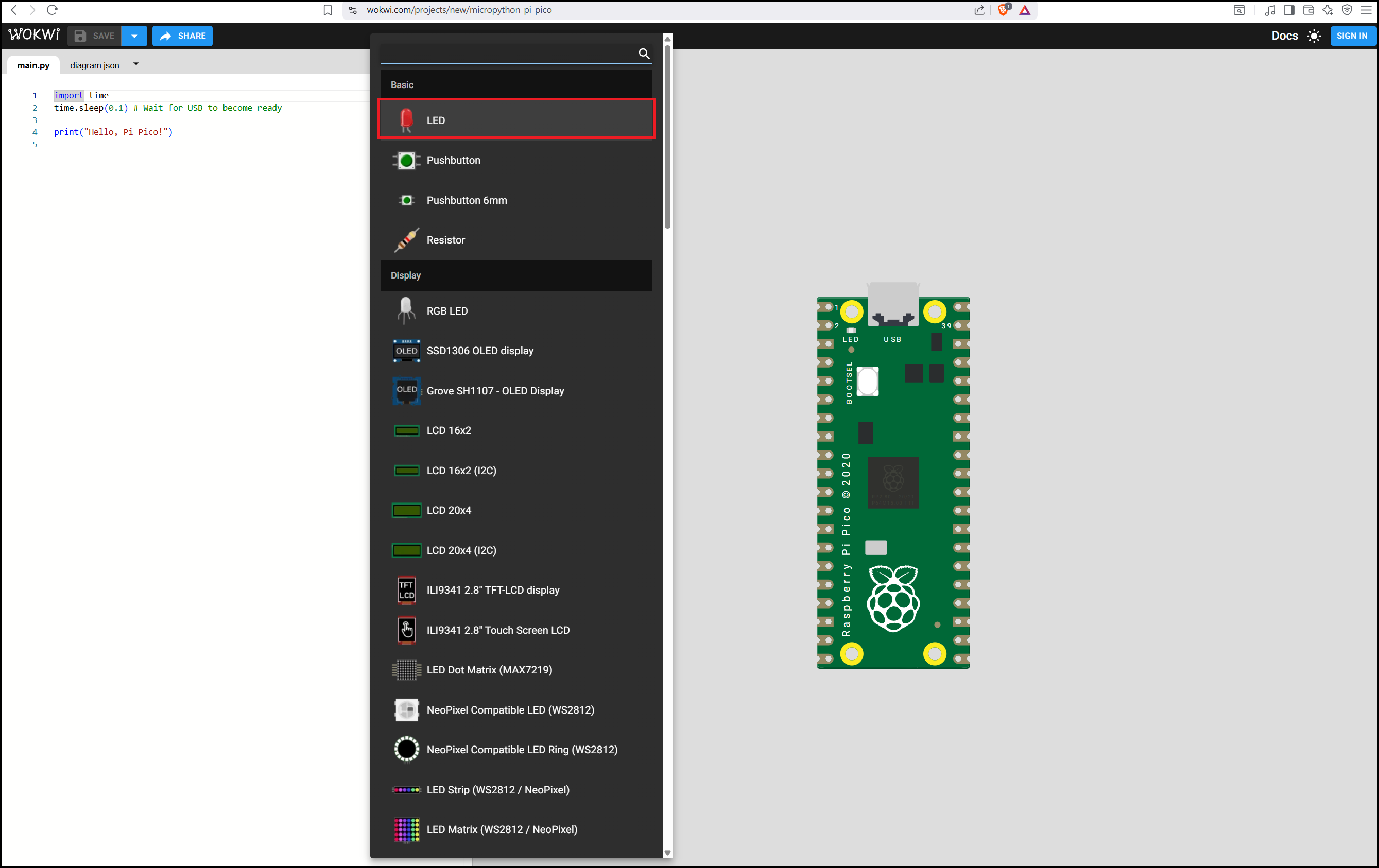Share page via address bar icon

point(979,10)
